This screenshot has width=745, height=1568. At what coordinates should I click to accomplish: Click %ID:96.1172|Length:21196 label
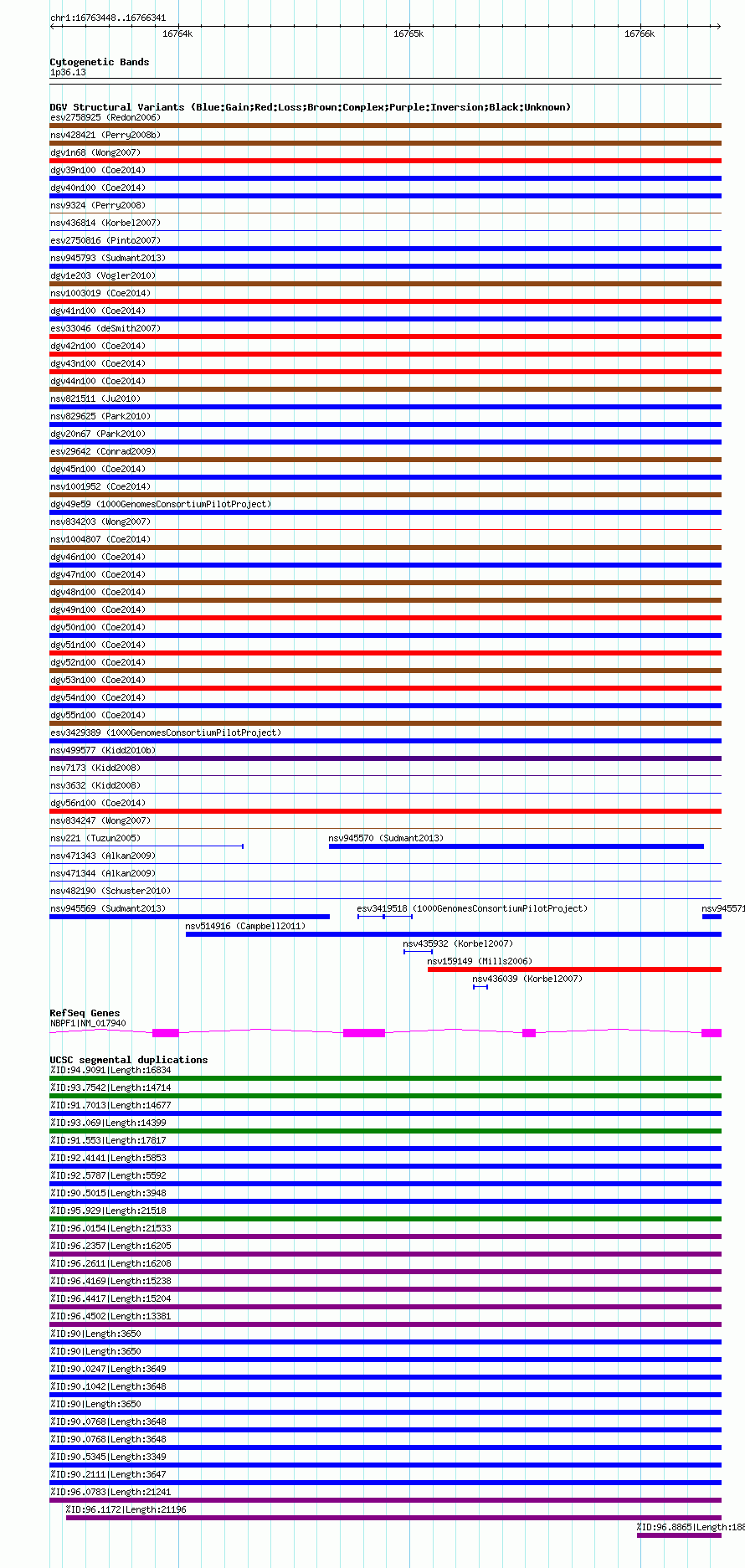coord(126,1509)
